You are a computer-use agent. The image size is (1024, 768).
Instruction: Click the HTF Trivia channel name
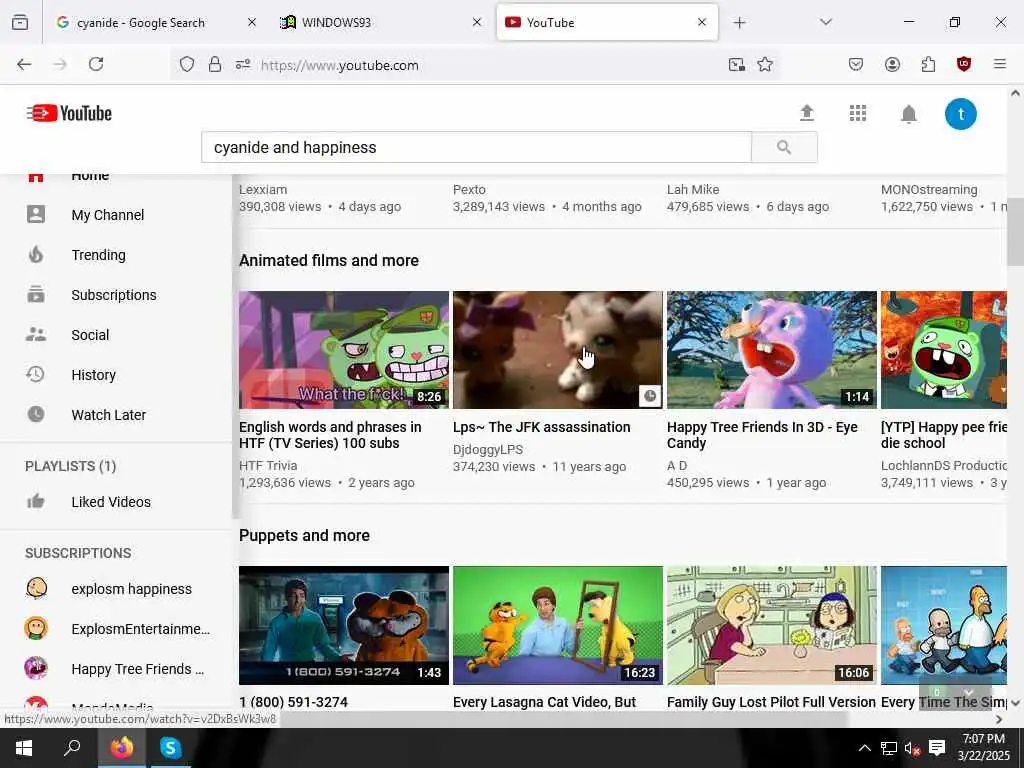[268, 466]
